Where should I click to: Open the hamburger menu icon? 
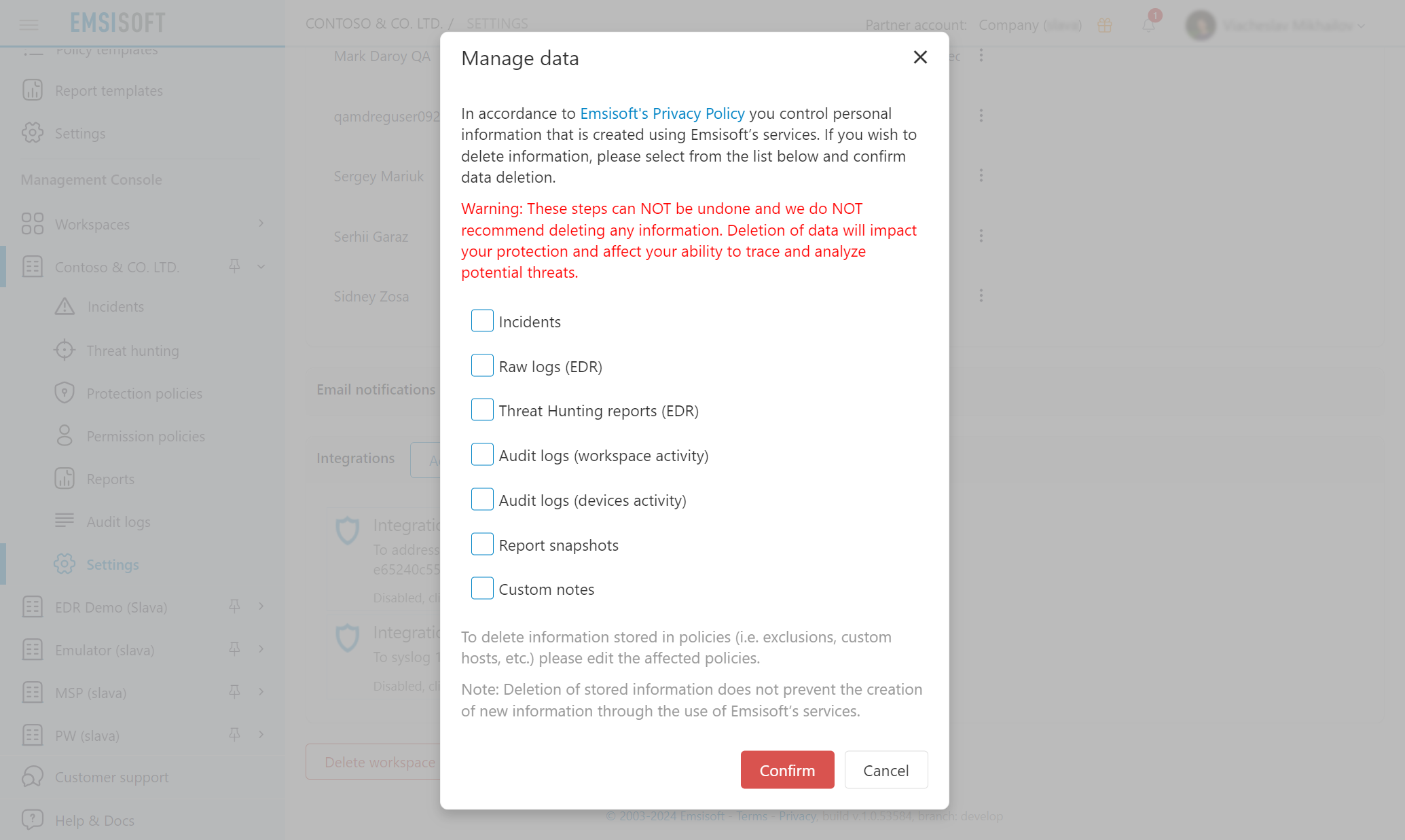[29, 25]
